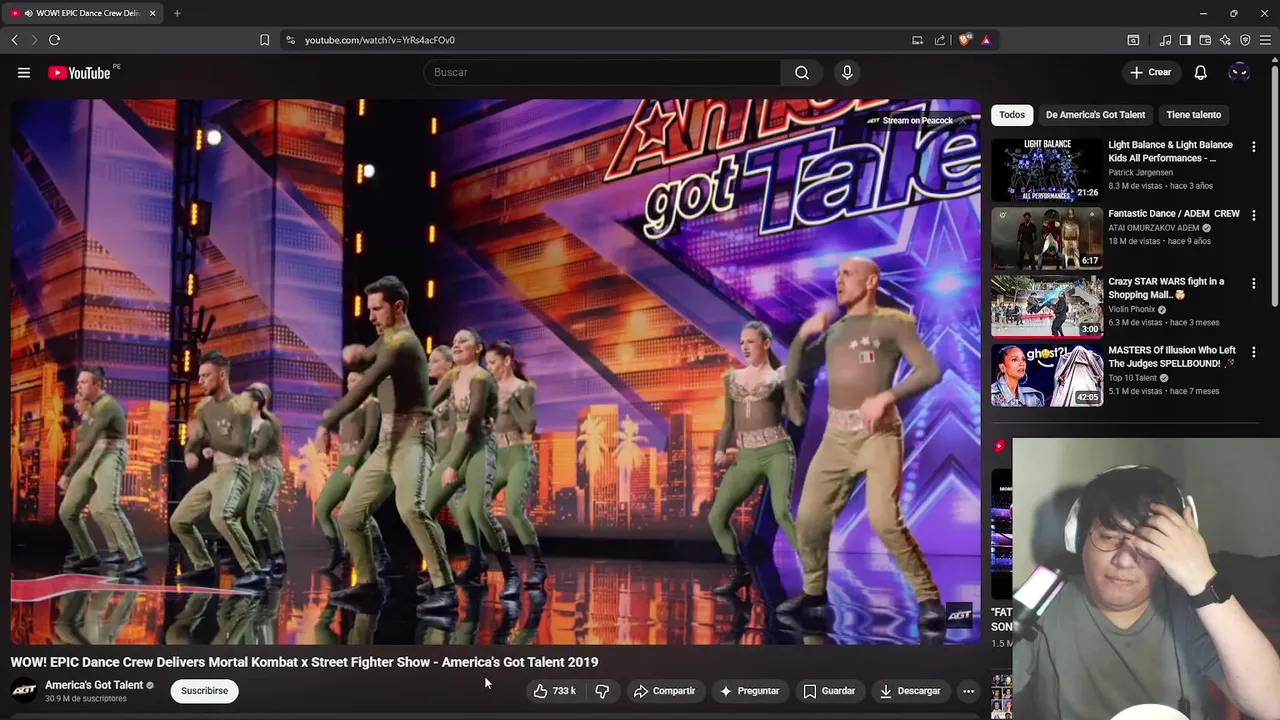Open the Fantastic Dance ADEM CREW thumbnail
The image size is (1280, 720).
1047,238
